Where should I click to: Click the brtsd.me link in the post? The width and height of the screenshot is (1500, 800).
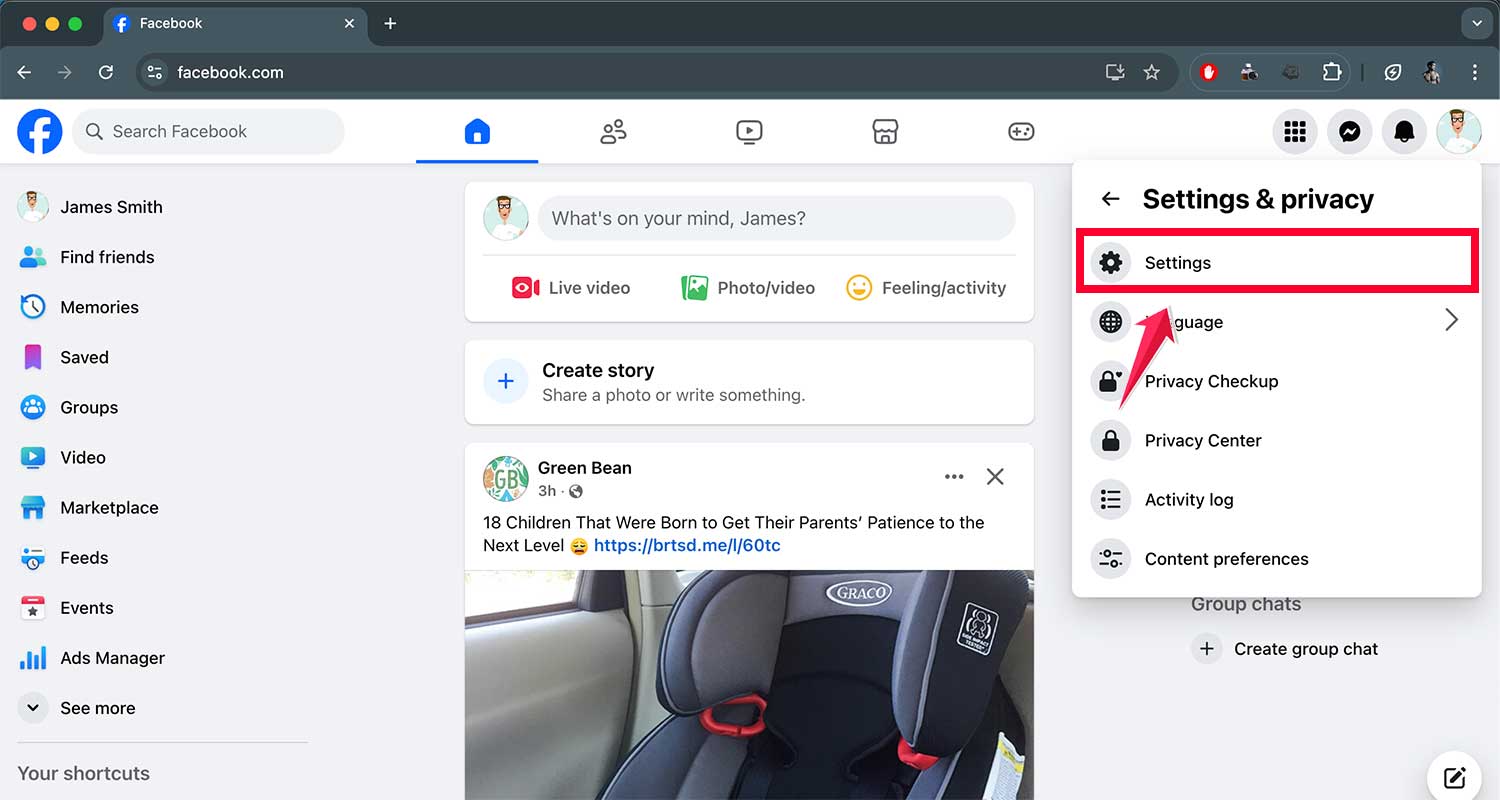687,546
